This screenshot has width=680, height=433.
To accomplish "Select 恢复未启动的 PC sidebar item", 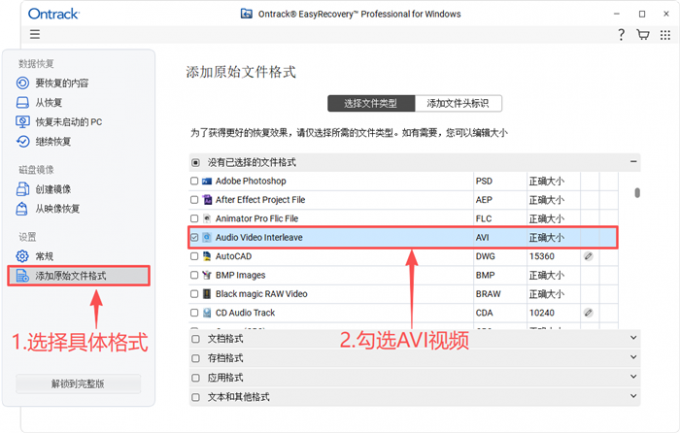I will [69, 122].
